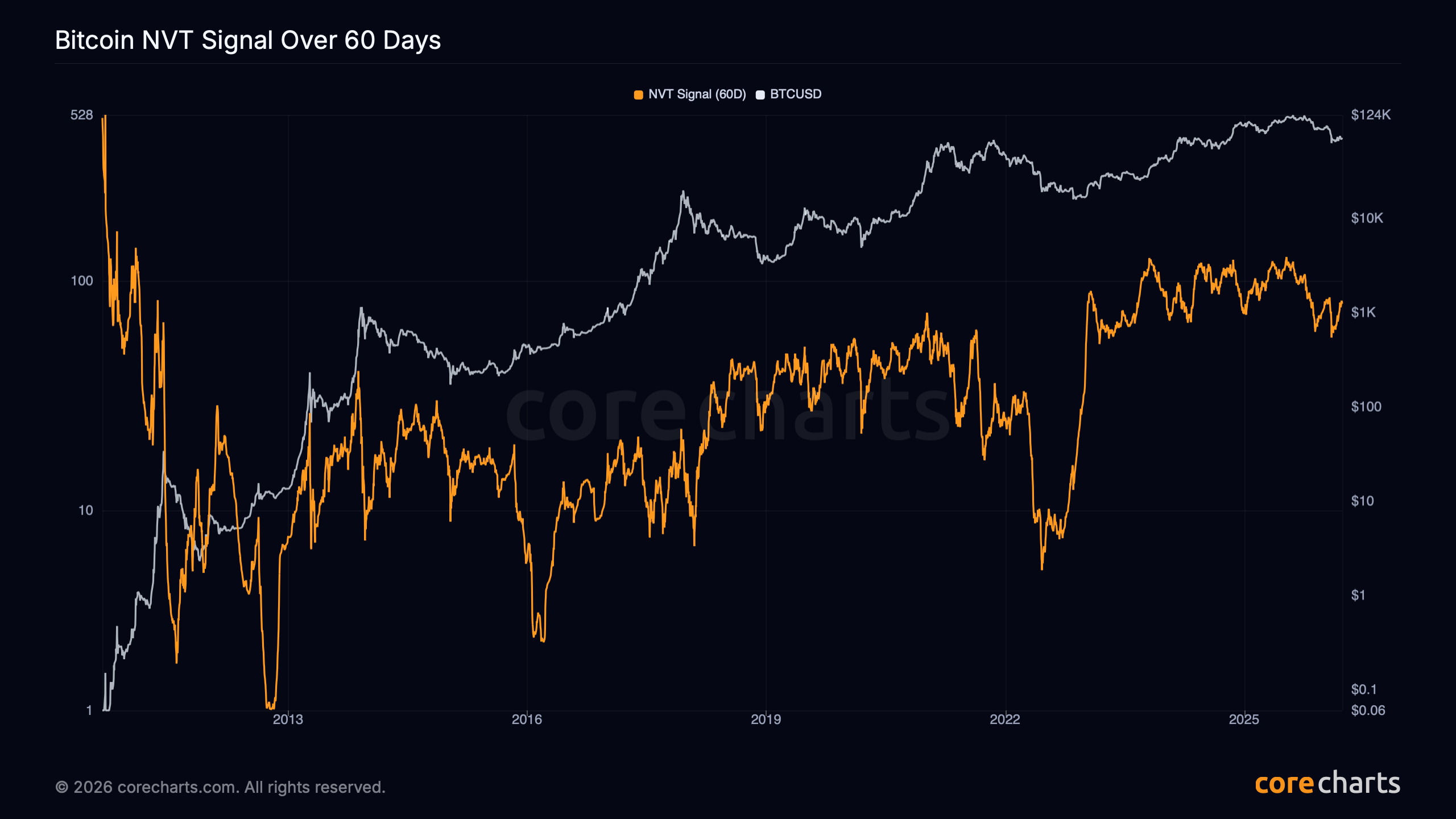
Task: Select the 2013 x-axis label
Action: (288, 719)
